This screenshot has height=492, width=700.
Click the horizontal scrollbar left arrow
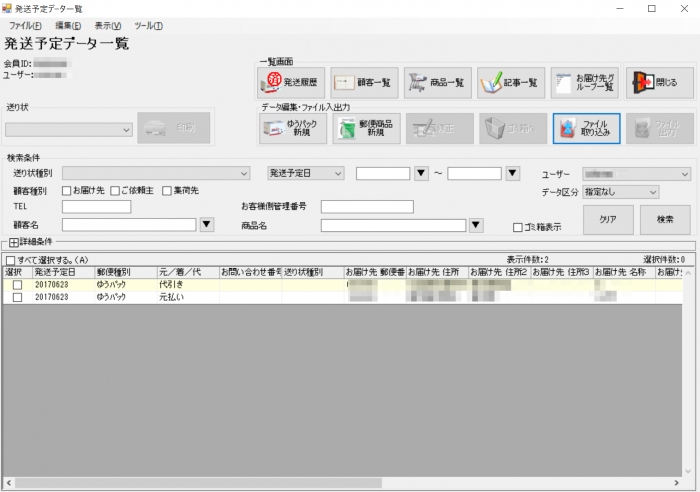[x=9, y=483]
